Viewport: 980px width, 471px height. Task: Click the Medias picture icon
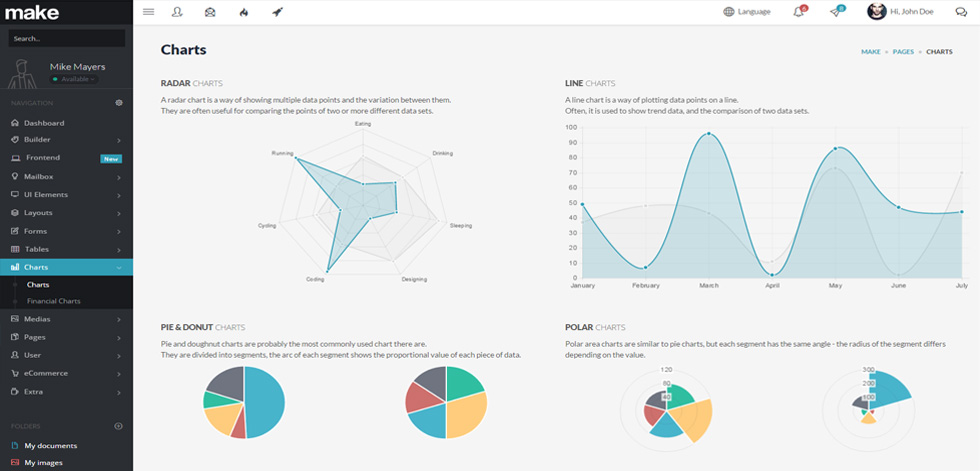click(15, 319)
